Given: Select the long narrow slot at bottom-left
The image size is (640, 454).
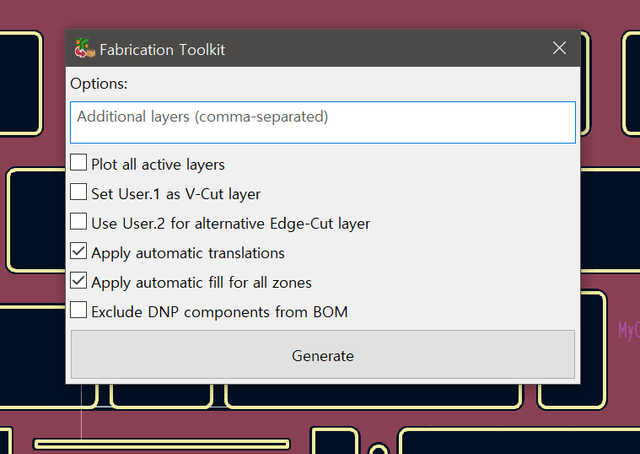Looking at the screenshot, I should click(x=162, y=443).
